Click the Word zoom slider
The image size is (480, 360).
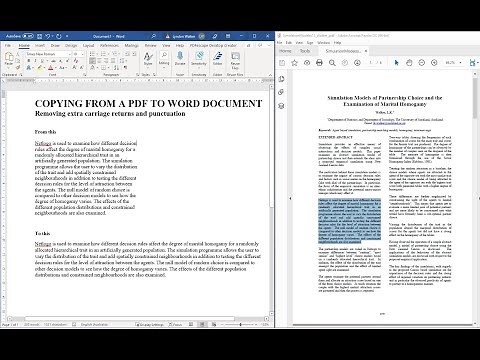[x=240, y=324]
